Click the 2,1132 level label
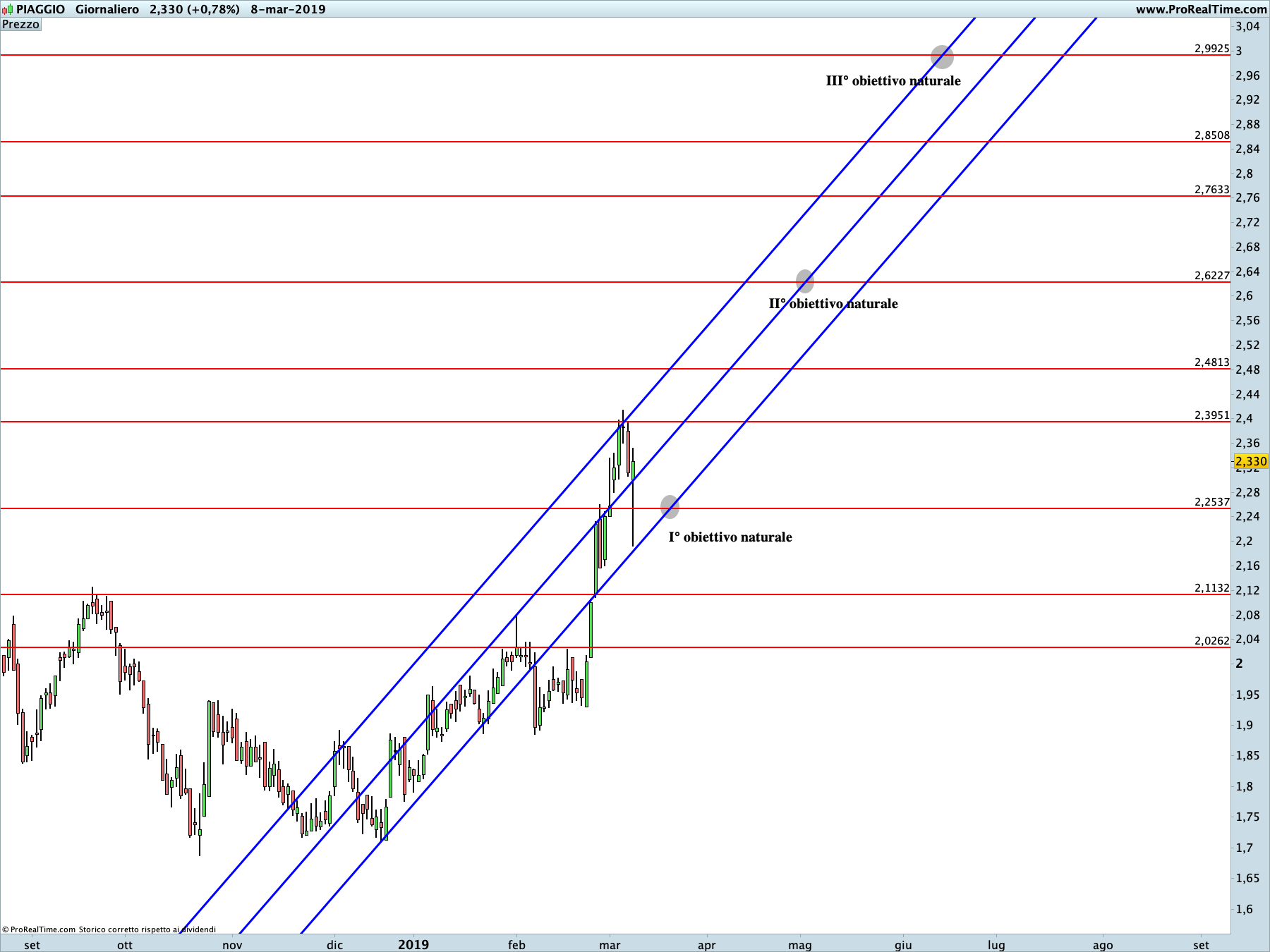The width and height of the screenshot is (1270, 952). pyautogui.click(x=1211, y=588)
